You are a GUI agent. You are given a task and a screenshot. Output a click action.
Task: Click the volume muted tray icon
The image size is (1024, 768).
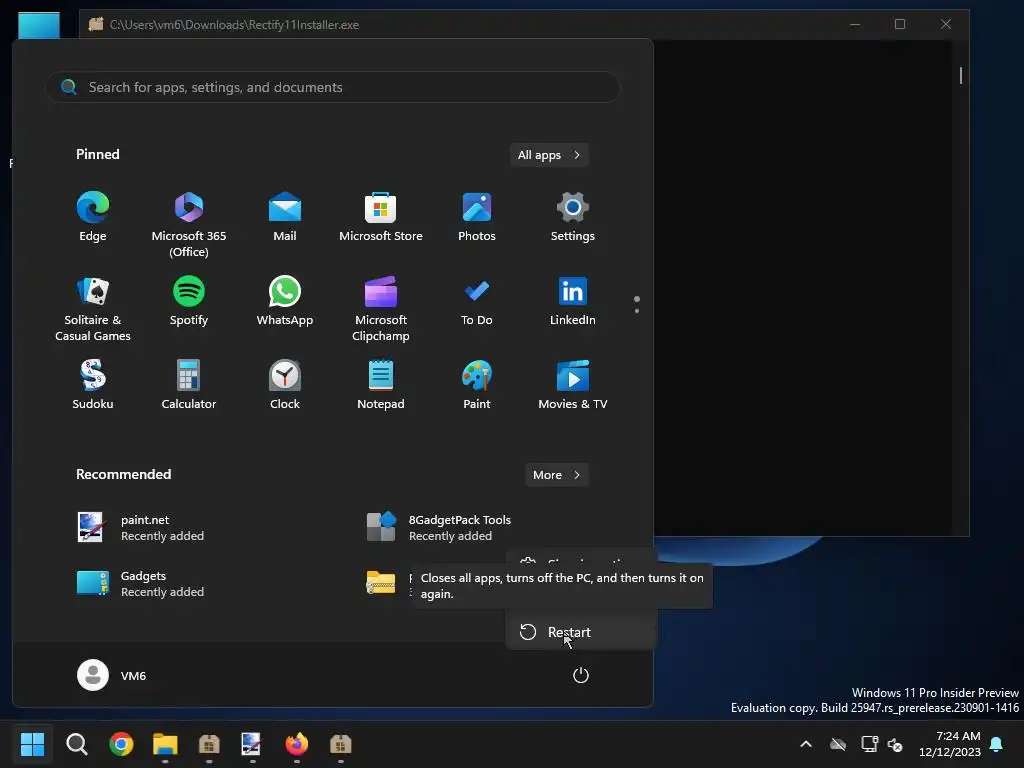pos(895,744)
